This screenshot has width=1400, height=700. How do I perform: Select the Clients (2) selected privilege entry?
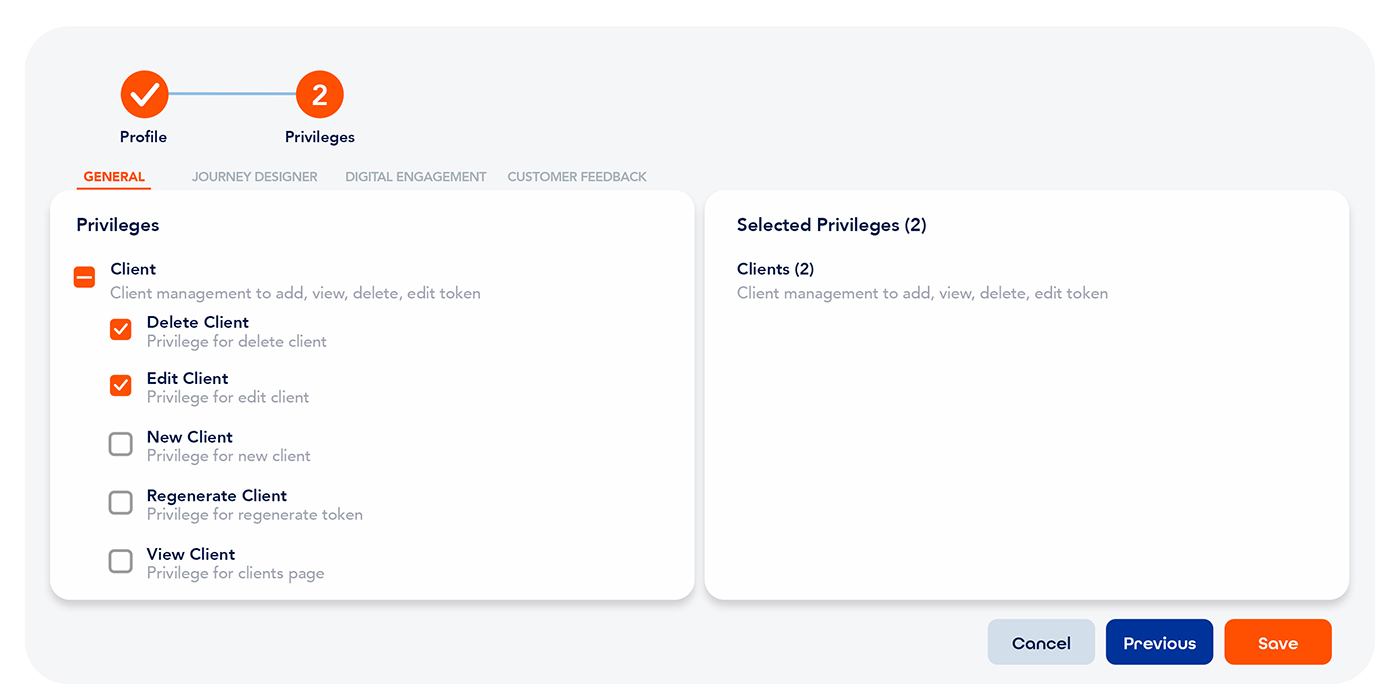pyautogui.click(x=776, y=269)
